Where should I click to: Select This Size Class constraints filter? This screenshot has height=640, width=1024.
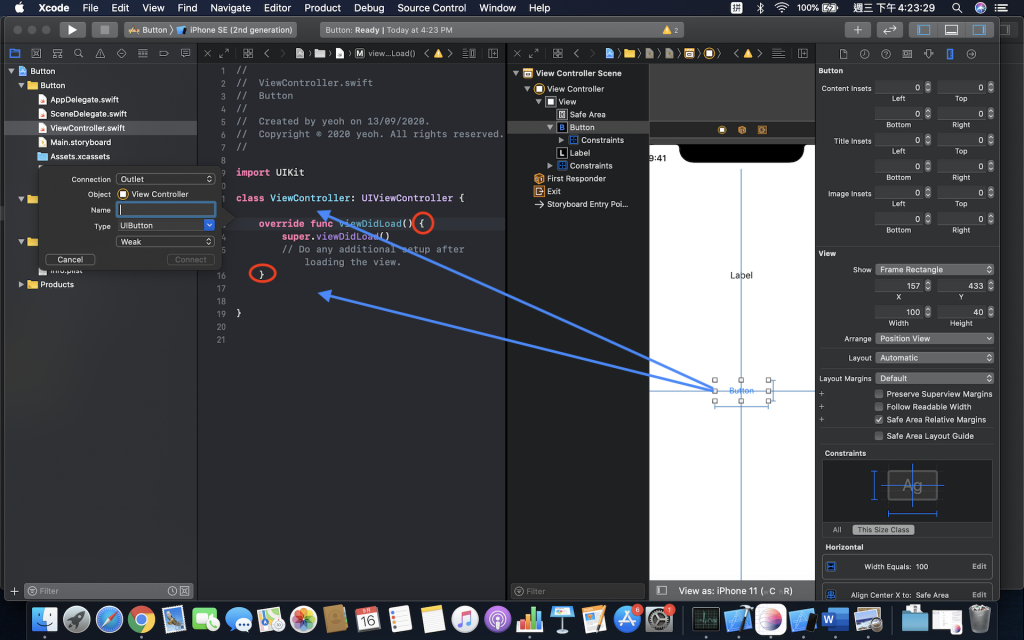[x=883, y=530]
